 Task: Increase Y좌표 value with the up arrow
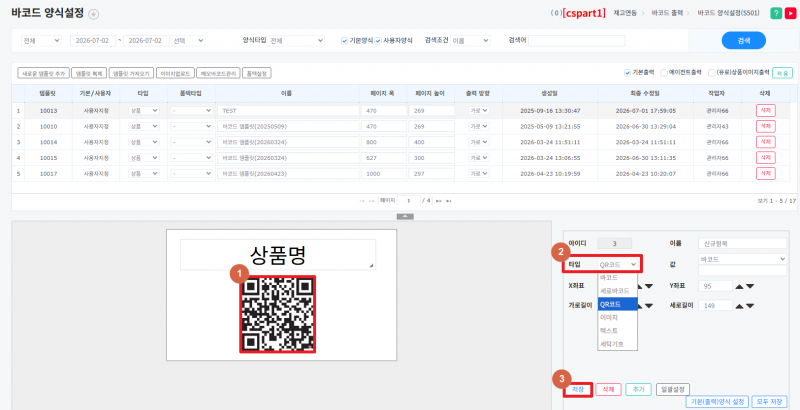739,286
